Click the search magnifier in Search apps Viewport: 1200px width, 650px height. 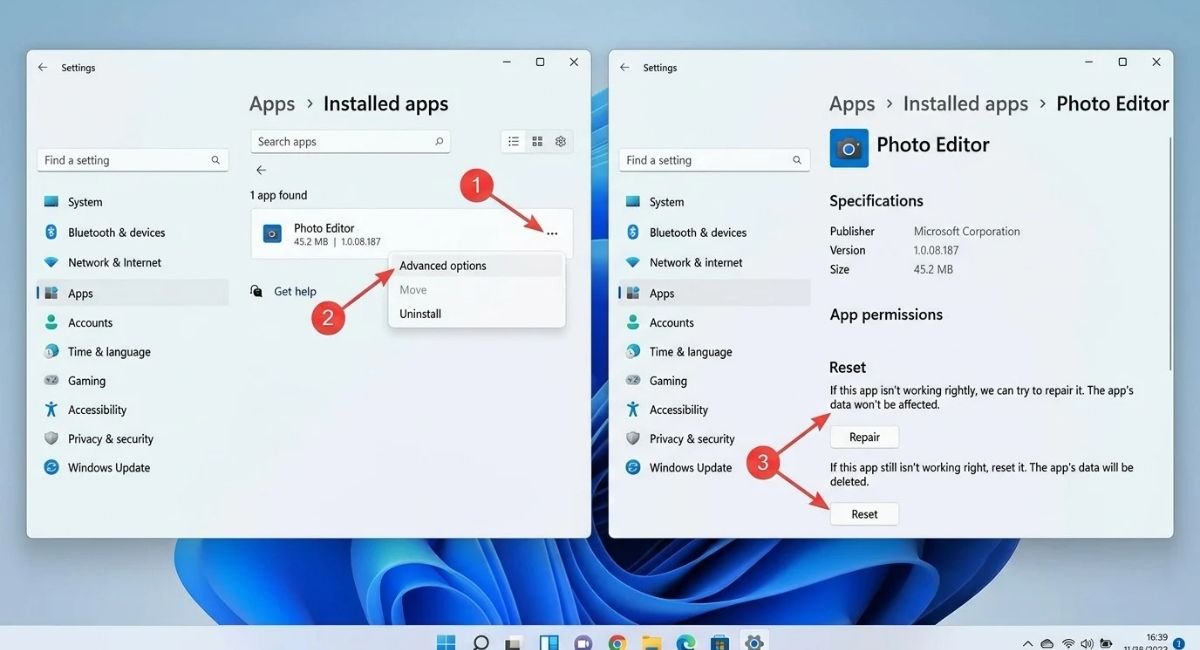pyautogui.click(x=438, y=142)
